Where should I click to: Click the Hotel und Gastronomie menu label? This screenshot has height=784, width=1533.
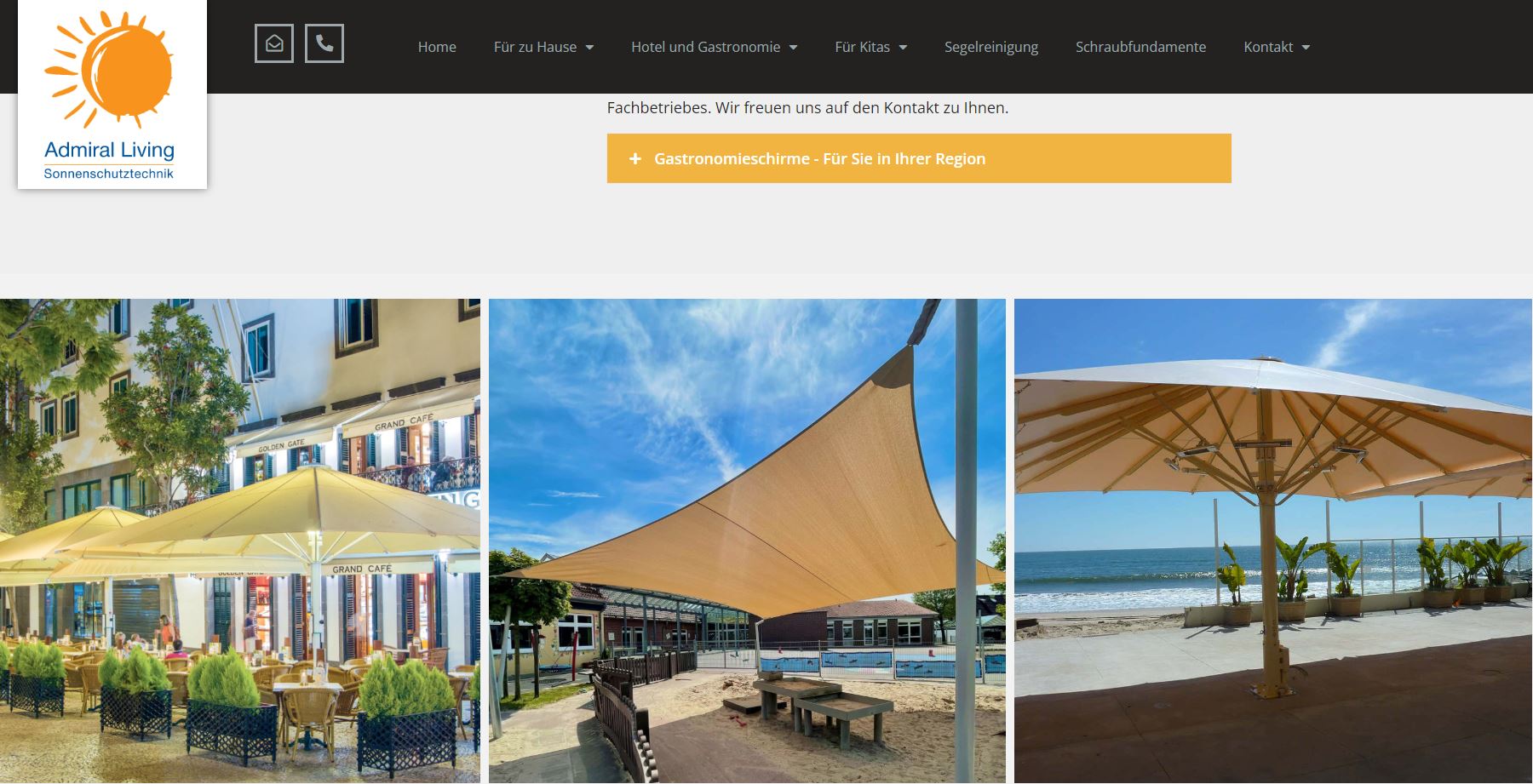(705, 47)
